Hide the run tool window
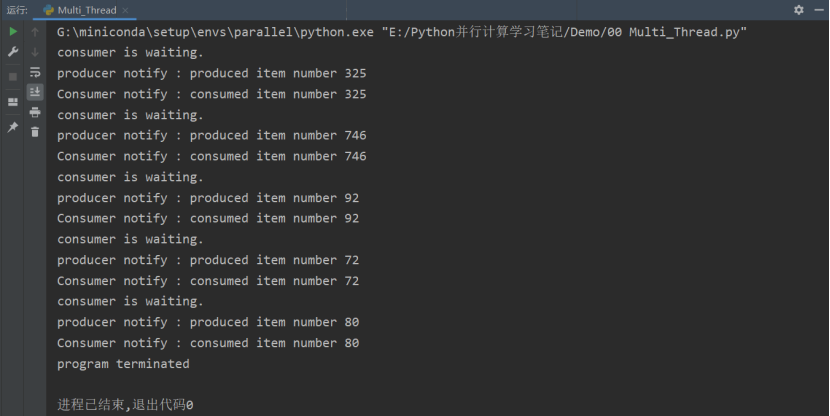This screenshot has height=416, width=830. [x=819, y=10]
